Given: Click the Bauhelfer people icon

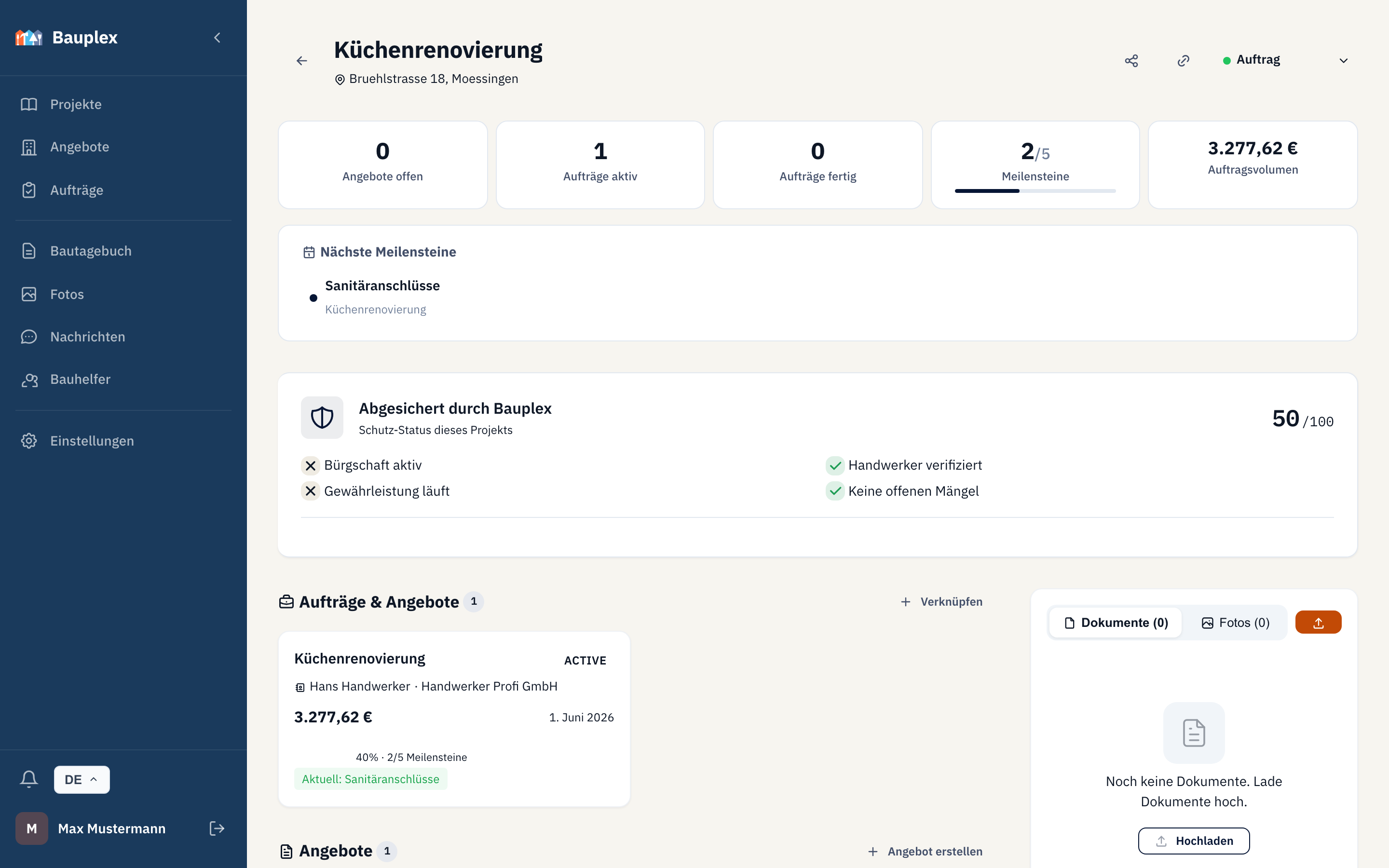Looking at the screenshot, I should point(29,380).
